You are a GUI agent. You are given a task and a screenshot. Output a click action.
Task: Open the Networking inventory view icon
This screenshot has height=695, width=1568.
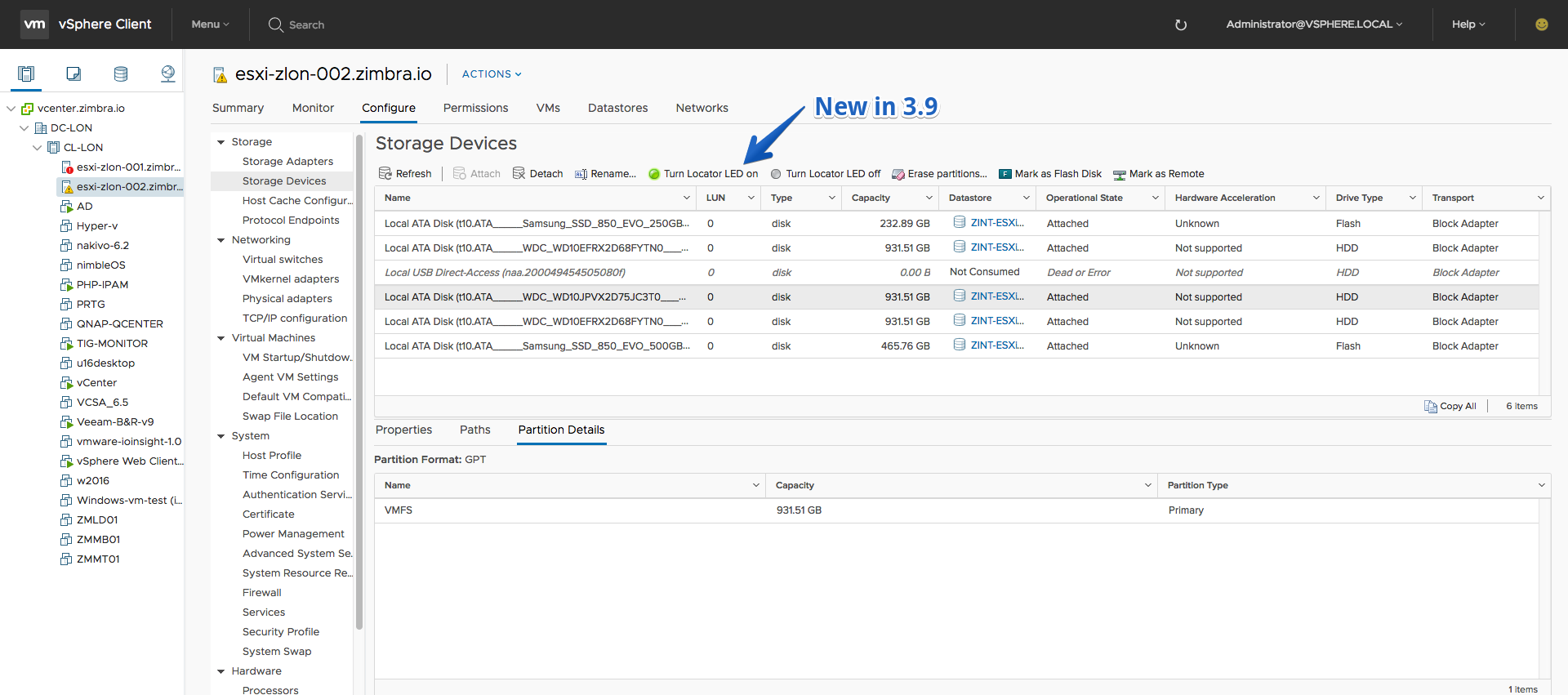click(168, 74)
